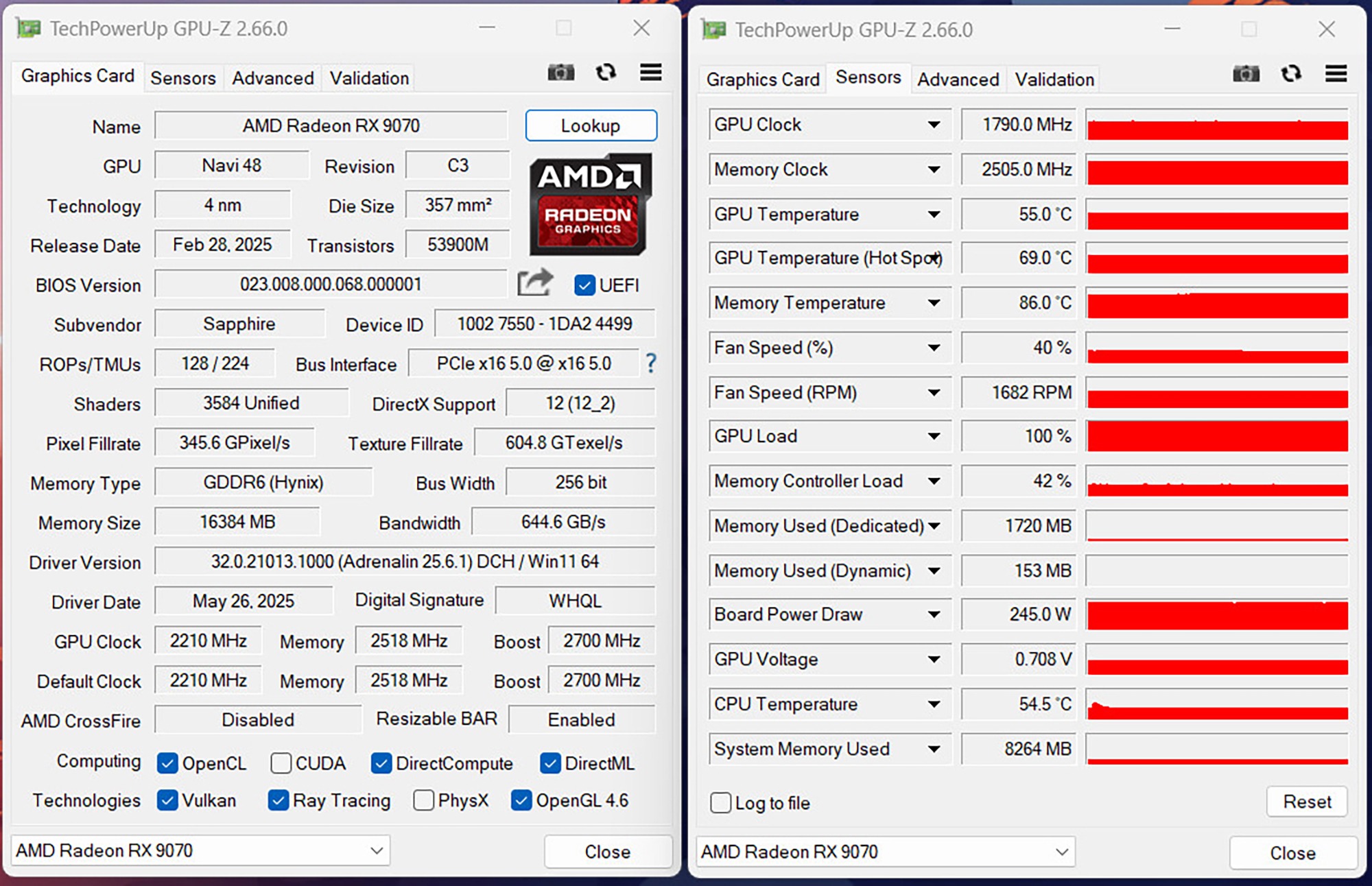Open the hamburger menu in Sensors window
Image resolution: width=1372 pixels, height=886 pixels.
1336,74
